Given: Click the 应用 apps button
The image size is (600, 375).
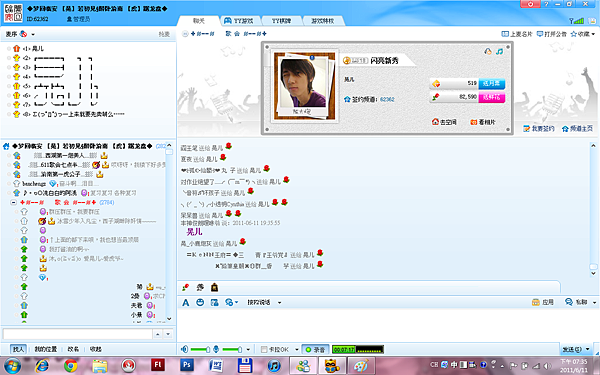Looking at the screenshot, I should 543,302.
